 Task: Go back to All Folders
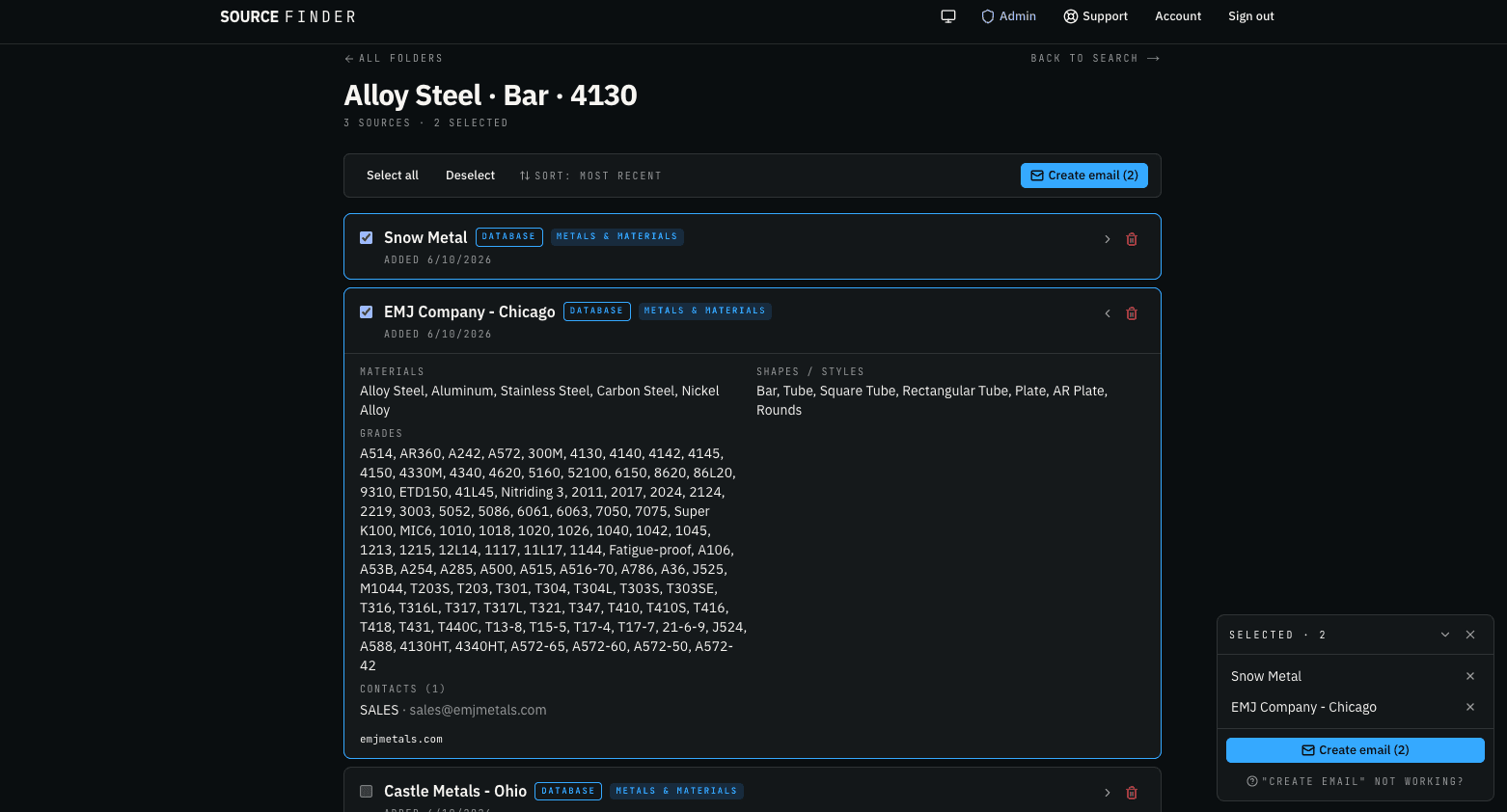[x=394, y=59]
